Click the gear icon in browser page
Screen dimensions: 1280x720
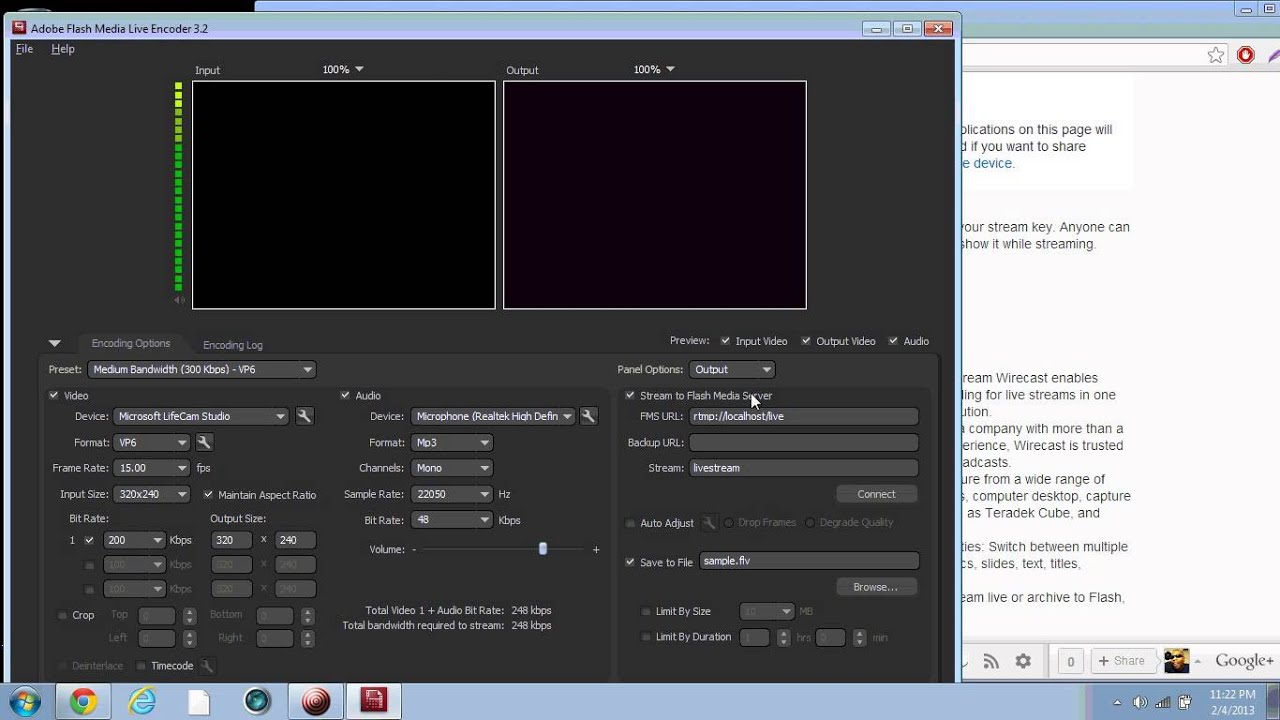[1023, 661]
